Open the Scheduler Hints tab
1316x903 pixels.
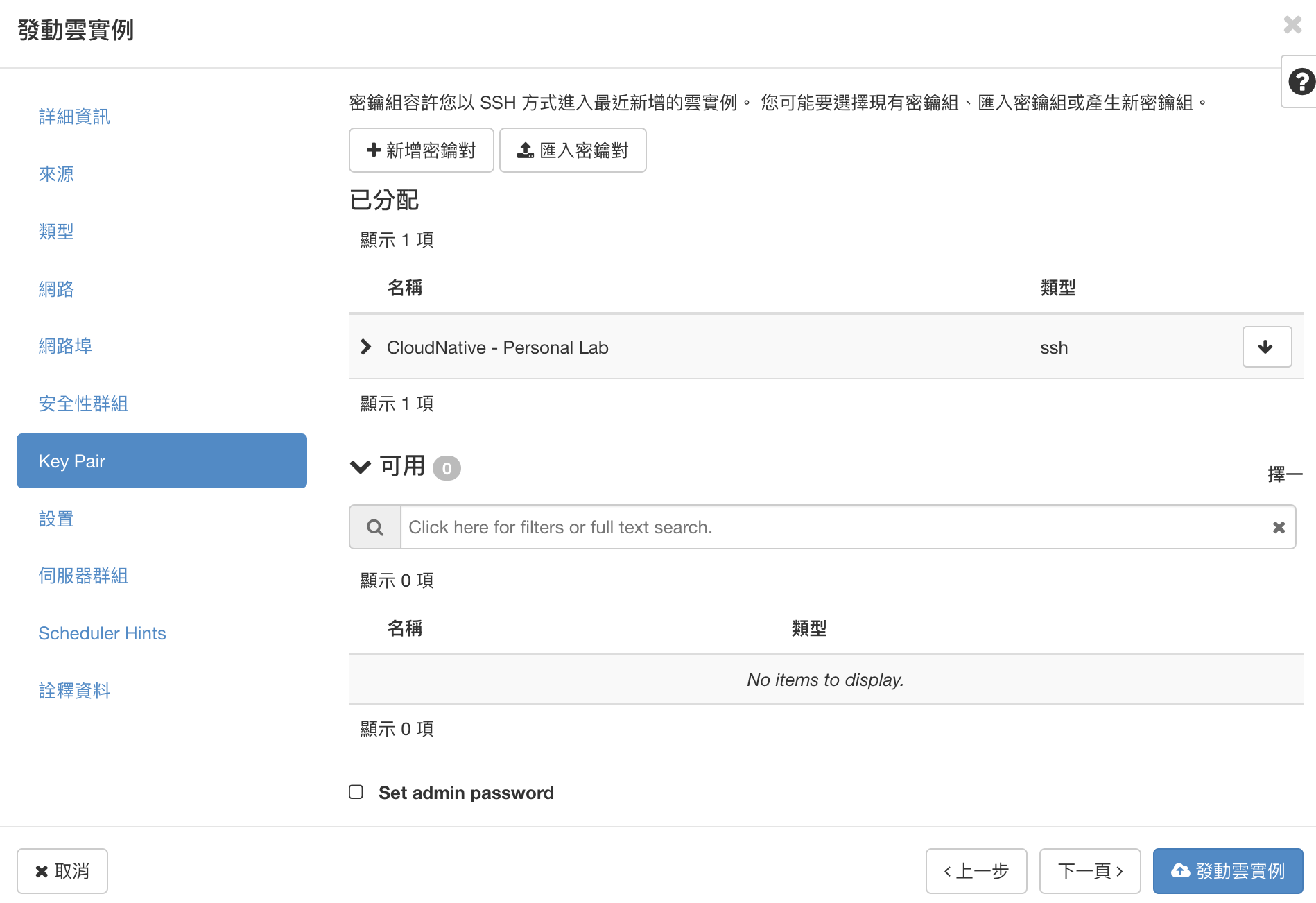[x=102, y=633]
